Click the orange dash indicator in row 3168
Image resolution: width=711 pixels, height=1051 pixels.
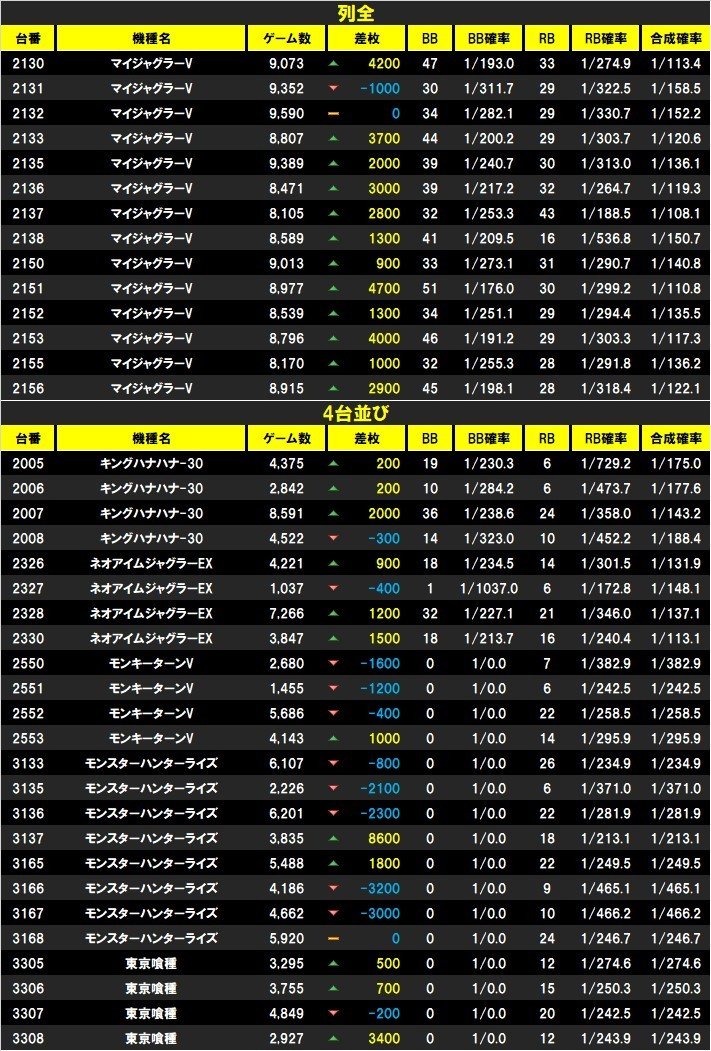tap(334, 938)
